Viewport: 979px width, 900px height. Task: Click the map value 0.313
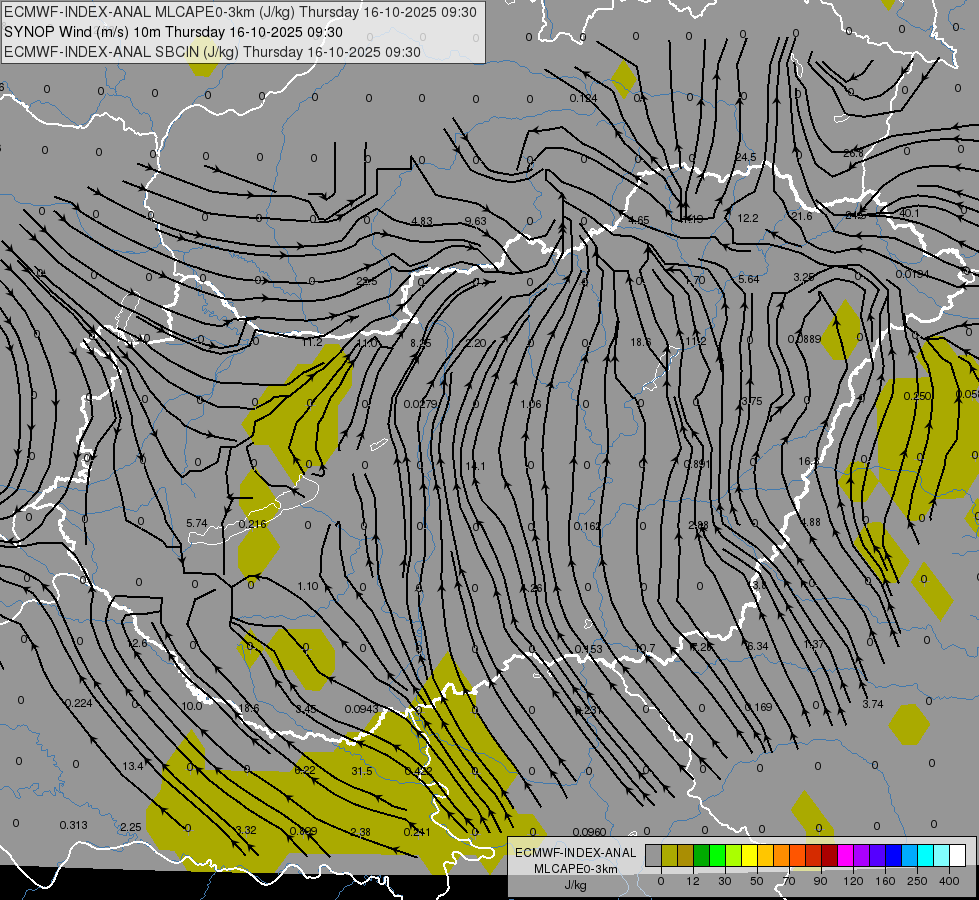click(74, 825)
